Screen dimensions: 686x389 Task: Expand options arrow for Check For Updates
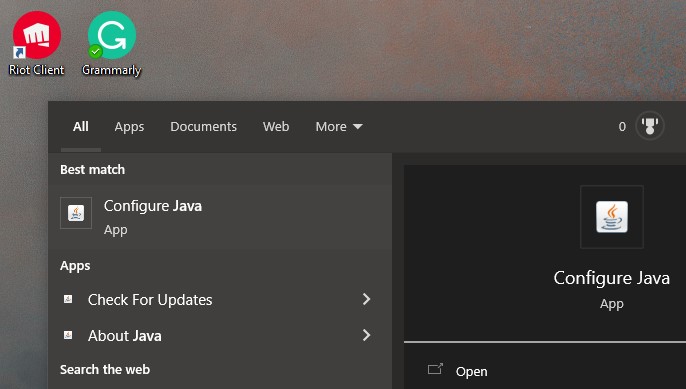(367, 299)
